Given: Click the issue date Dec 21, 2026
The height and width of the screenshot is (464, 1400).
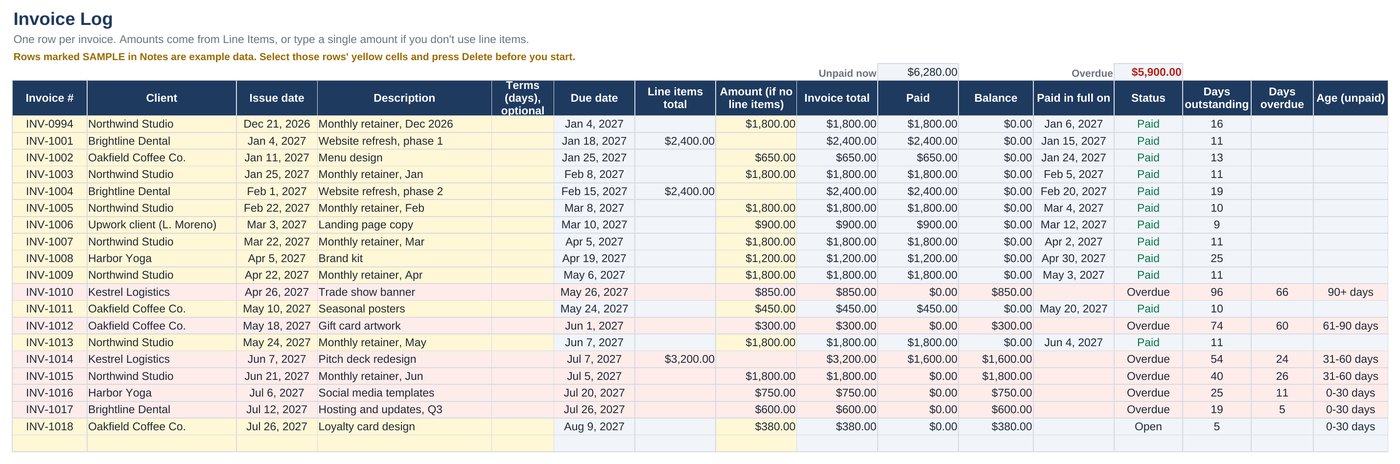Looking at the screenshot, I should pyautogui.click(x=277, y=124).
